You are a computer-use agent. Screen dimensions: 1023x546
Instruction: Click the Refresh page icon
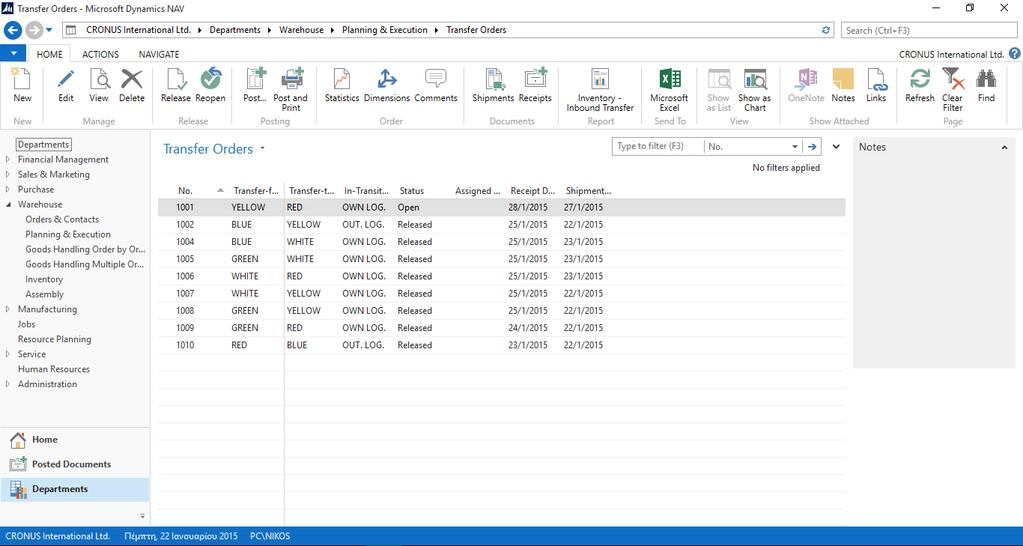click(920, 79)
